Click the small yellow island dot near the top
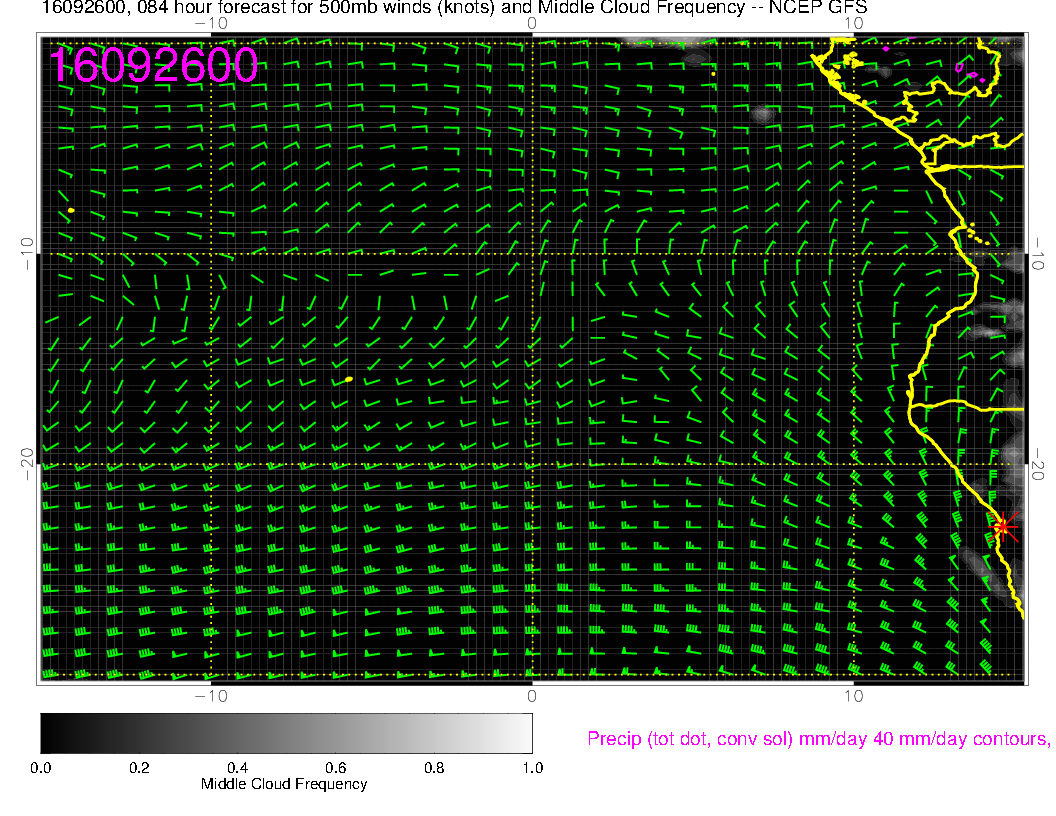 click(712, 73)
